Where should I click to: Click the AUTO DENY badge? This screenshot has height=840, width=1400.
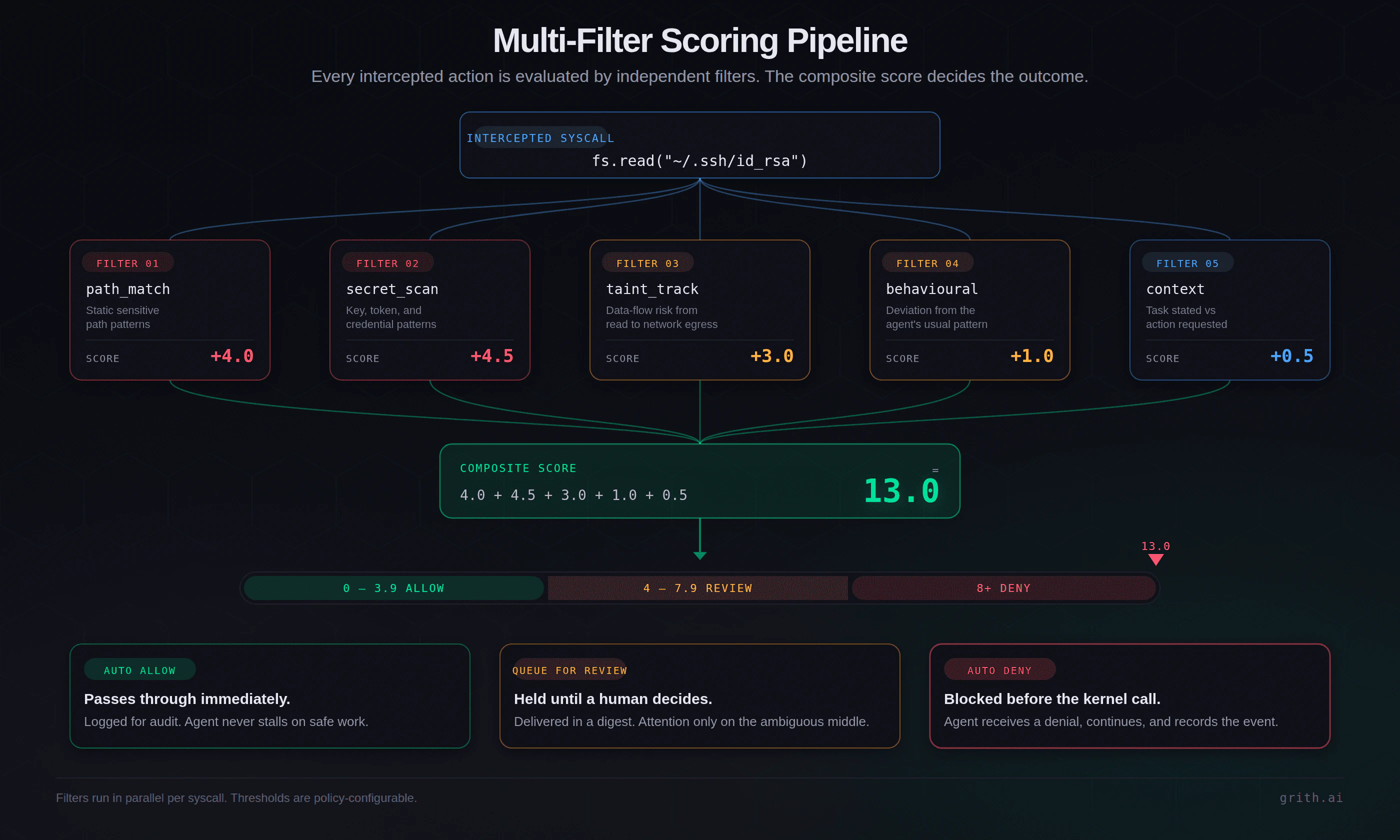click(999, 670)
